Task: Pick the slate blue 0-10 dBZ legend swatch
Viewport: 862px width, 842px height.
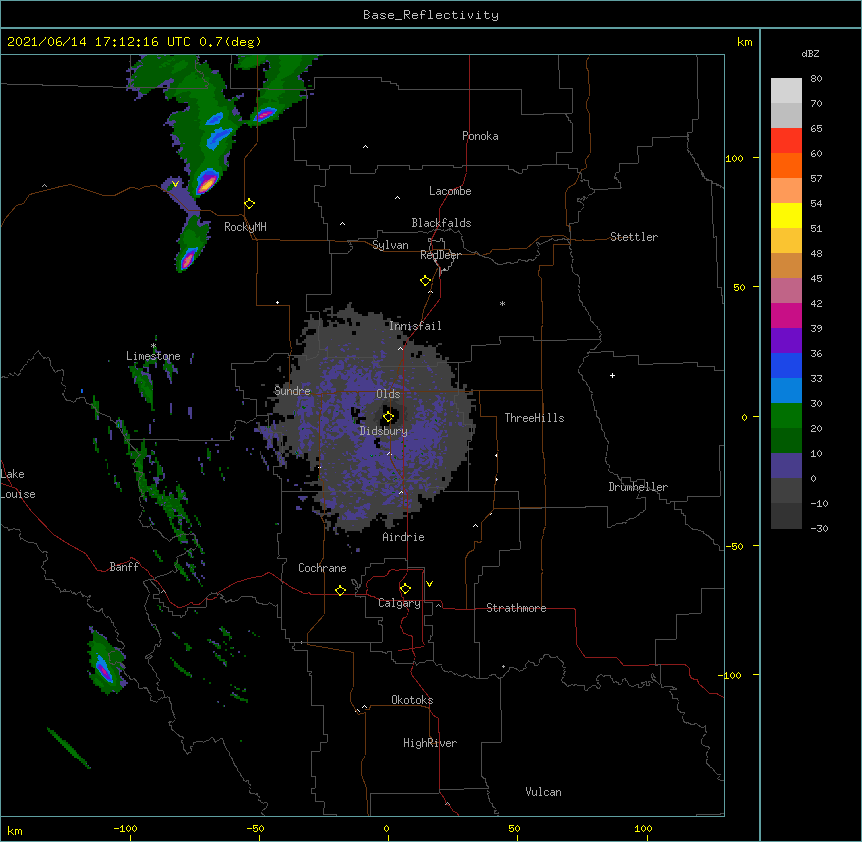Action: click(786, 466)
